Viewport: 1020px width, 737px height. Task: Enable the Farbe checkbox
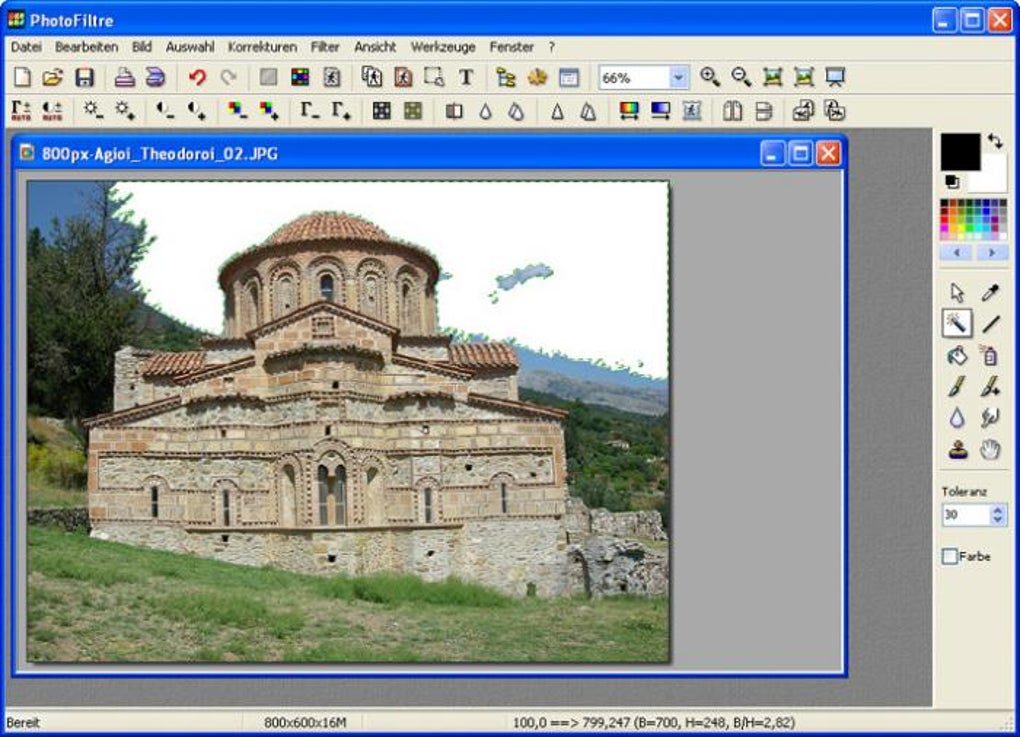tap(950, 556)
